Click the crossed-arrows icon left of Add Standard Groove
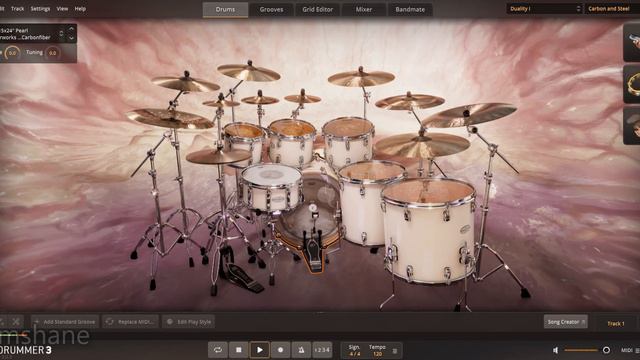Screen dimensions: 640x360 tap(16, 322)
